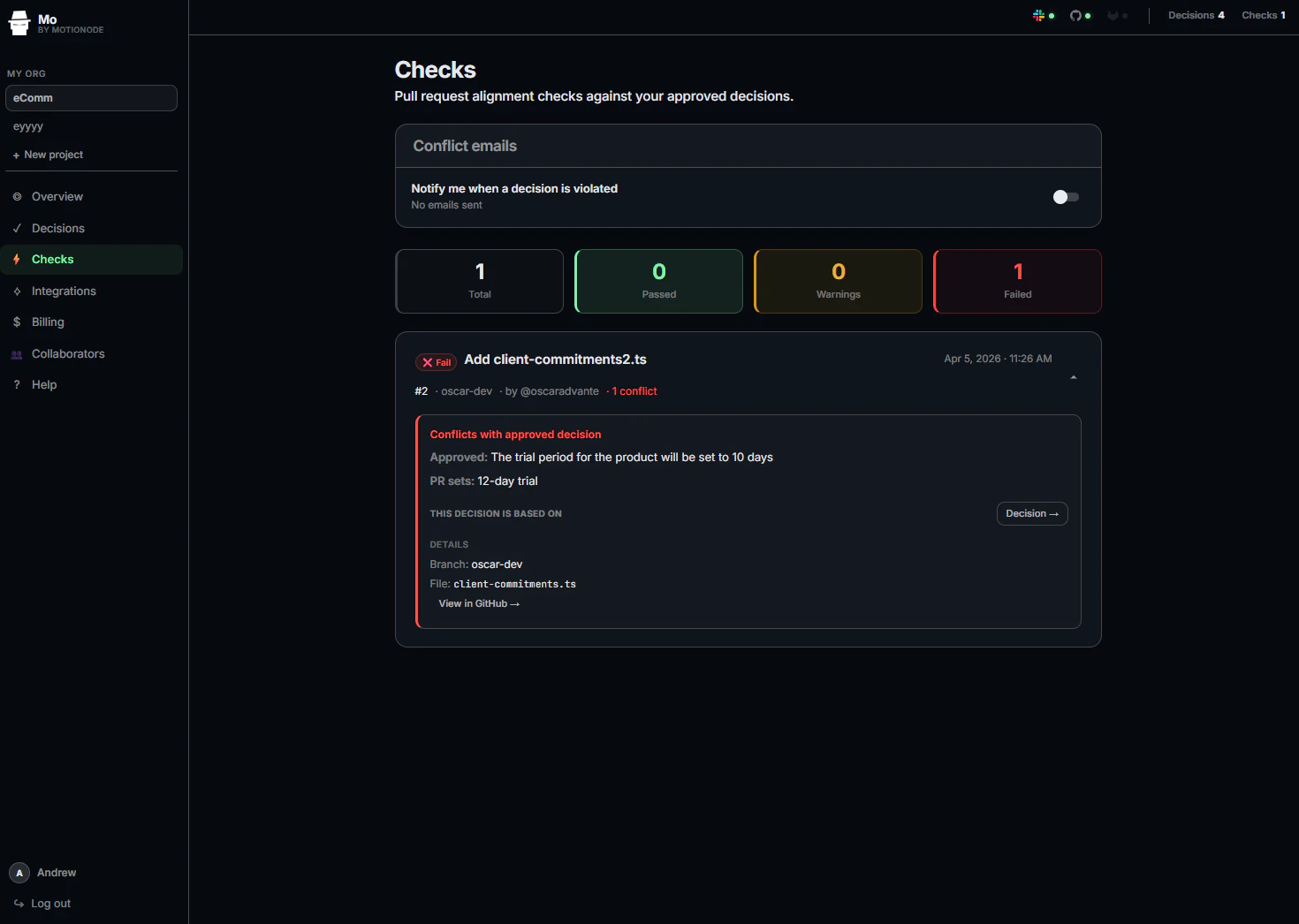The image size is (1299, 924).
Task: Click Log out at the bottom
Action: click(42, 903)
